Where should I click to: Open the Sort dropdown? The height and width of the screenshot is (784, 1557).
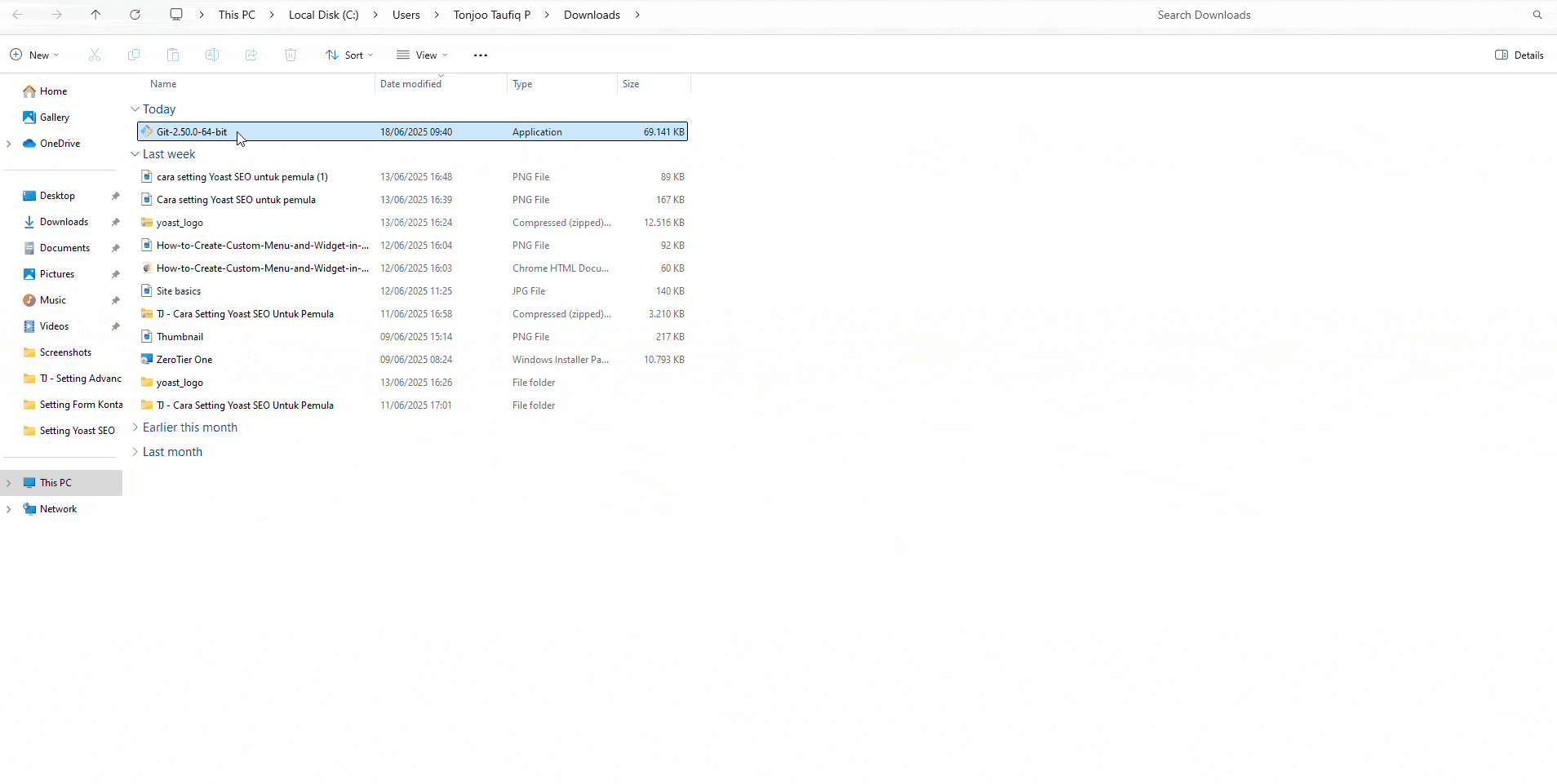349,55
